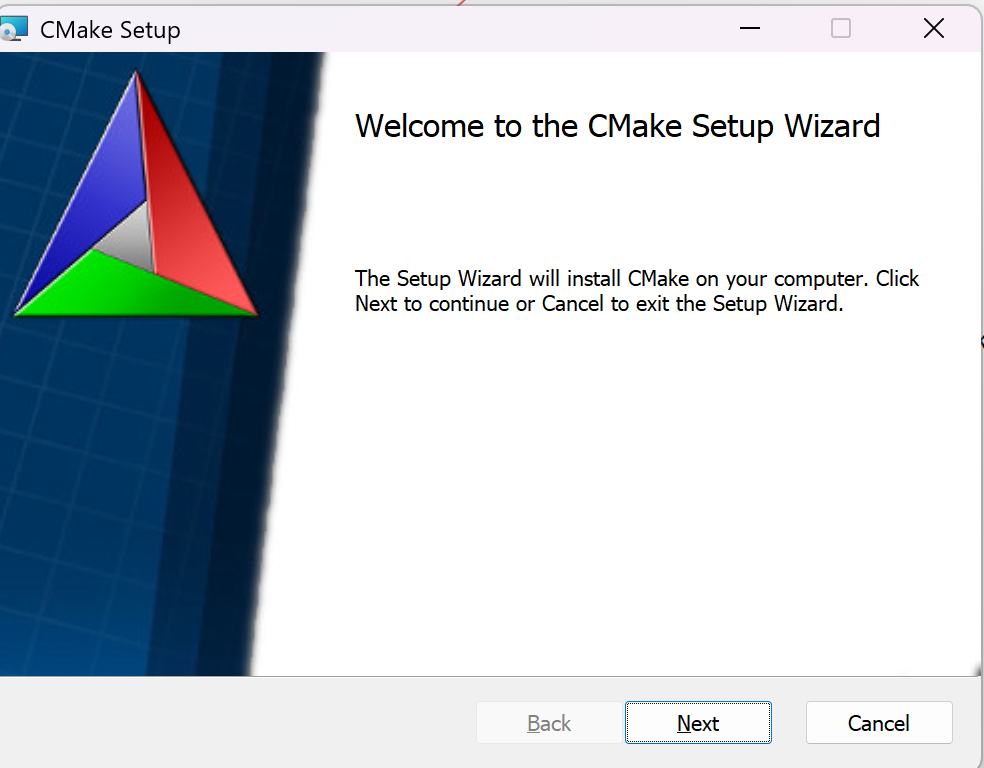Viewport: 984px width, 768px height.
Task: Cancel the CMake Setup Wizard
Action: 879,723
